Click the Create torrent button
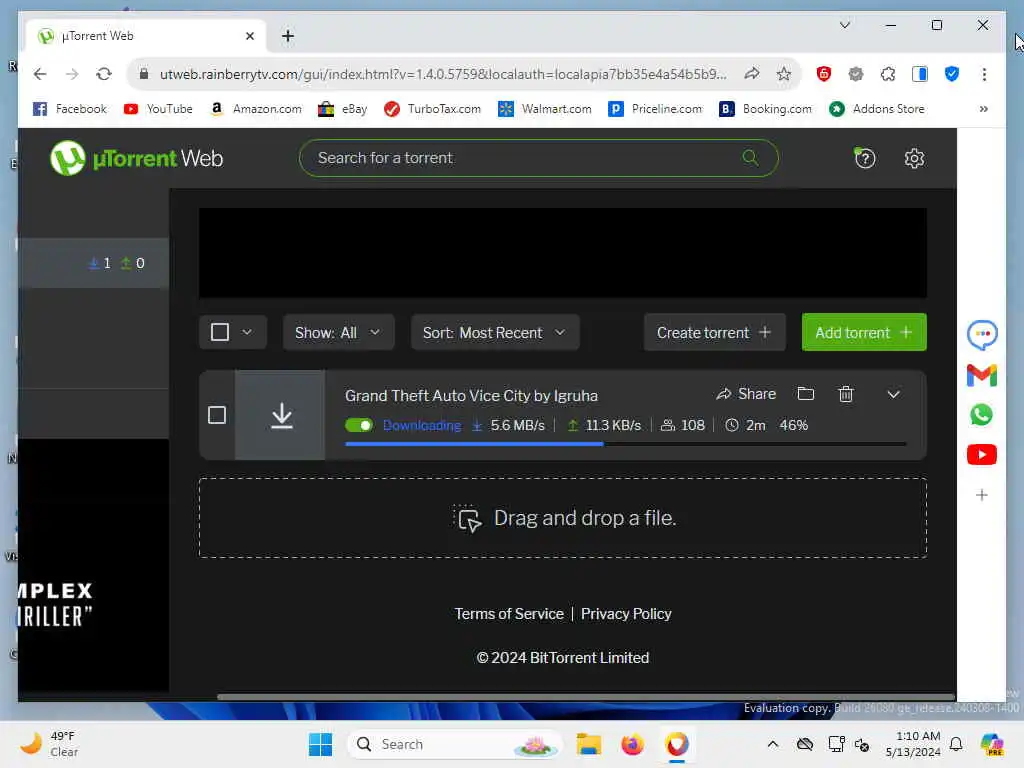 tap(714, 332)
